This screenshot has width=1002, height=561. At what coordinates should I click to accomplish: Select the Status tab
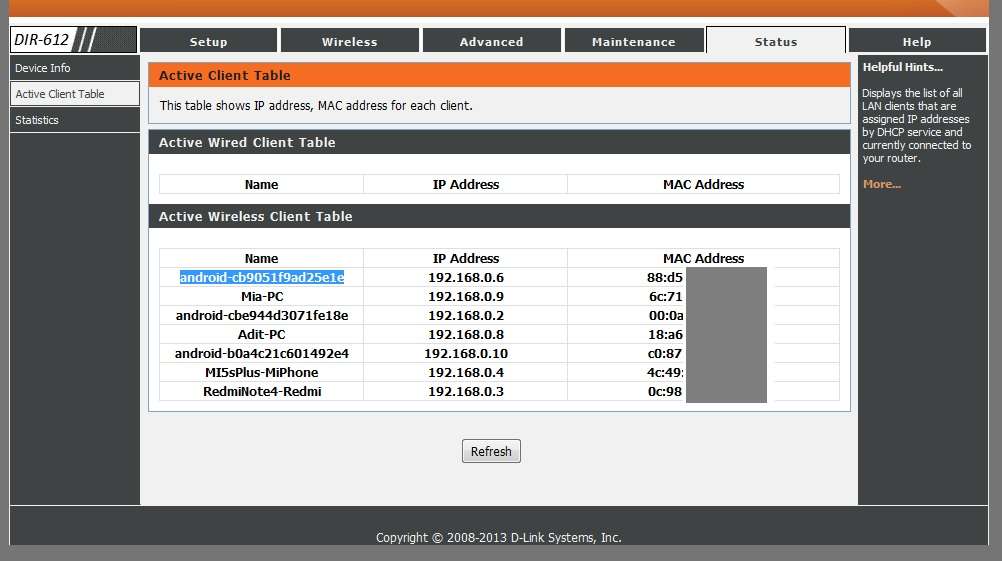pos(775,41)
